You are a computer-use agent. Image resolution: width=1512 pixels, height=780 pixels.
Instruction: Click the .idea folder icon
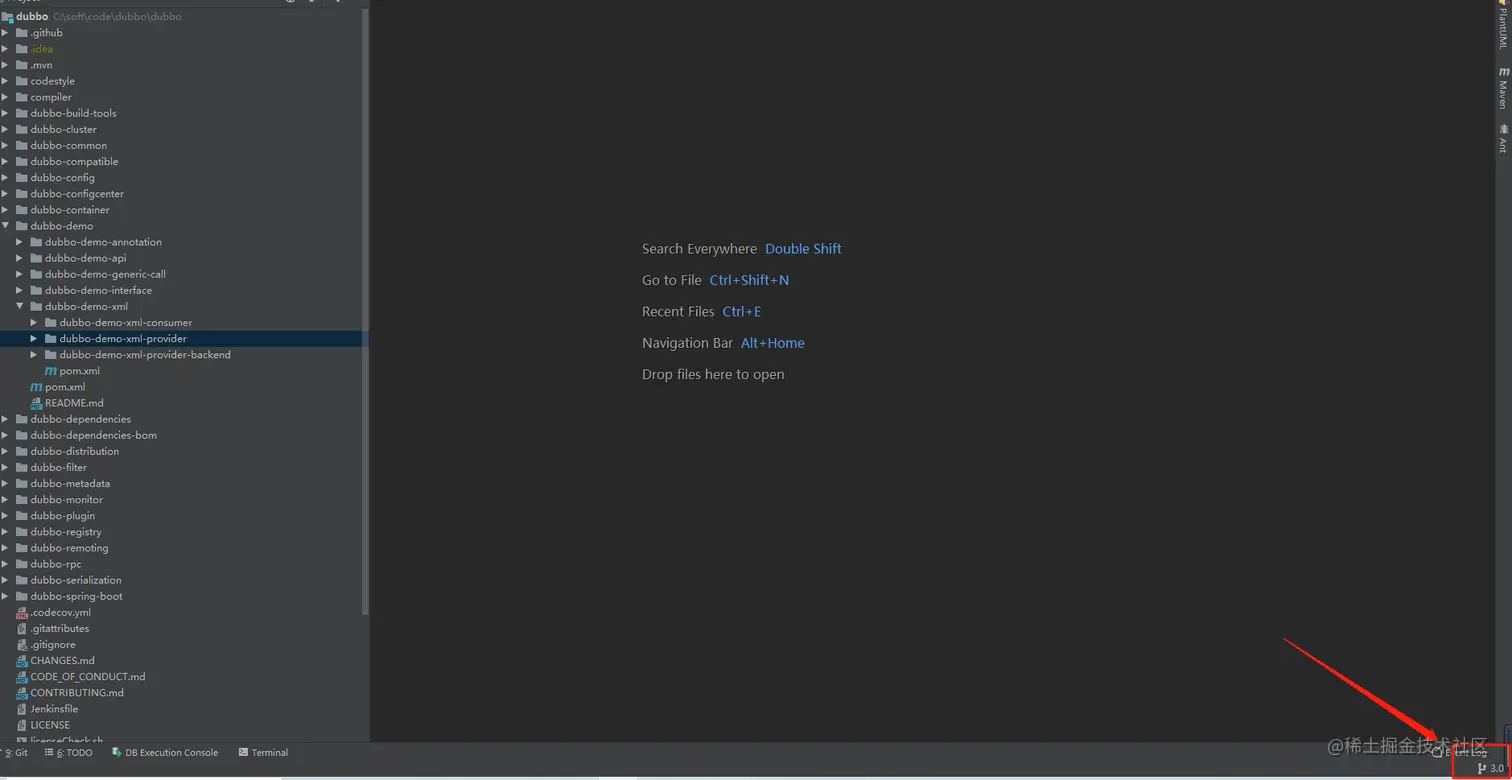pos(22,49)
